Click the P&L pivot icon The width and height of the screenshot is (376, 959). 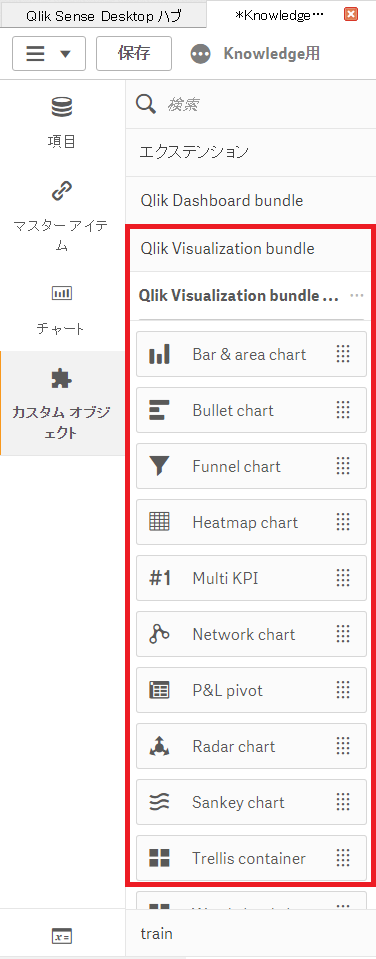(159, 691)
